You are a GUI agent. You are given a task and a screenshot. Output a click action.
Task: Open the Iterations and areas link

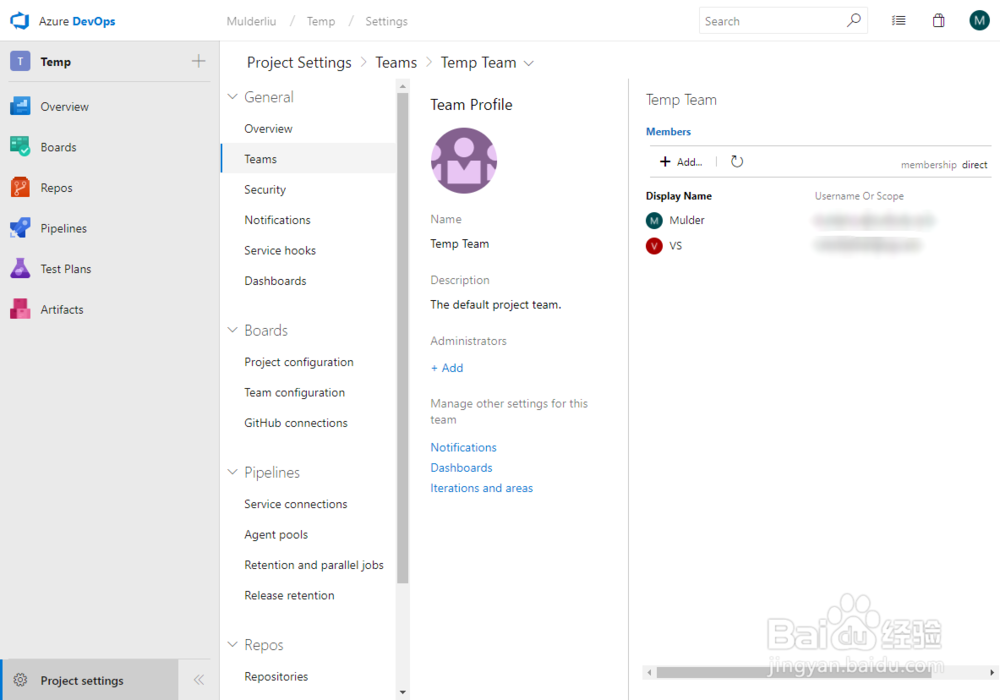(481, 487)
